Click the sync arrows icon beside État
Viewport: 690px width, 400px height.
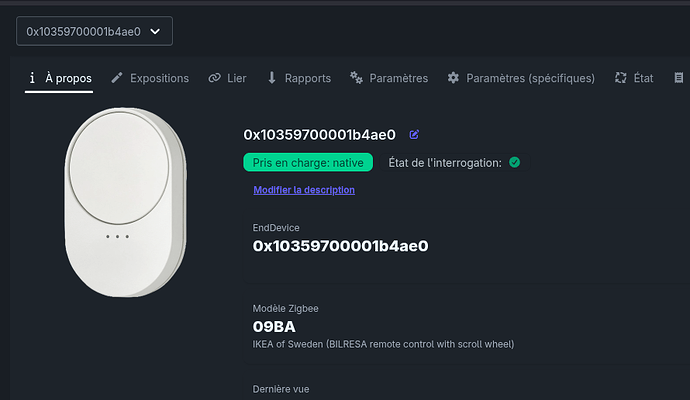[x=621, y=78]
